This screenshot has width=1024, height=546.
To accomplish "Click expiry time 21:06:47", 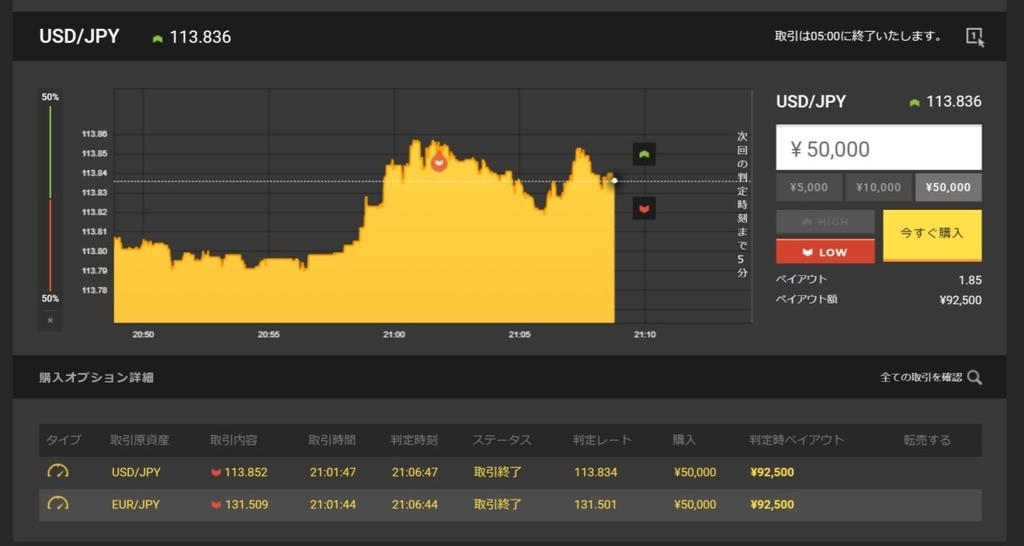I will click(x=415, y=472).
